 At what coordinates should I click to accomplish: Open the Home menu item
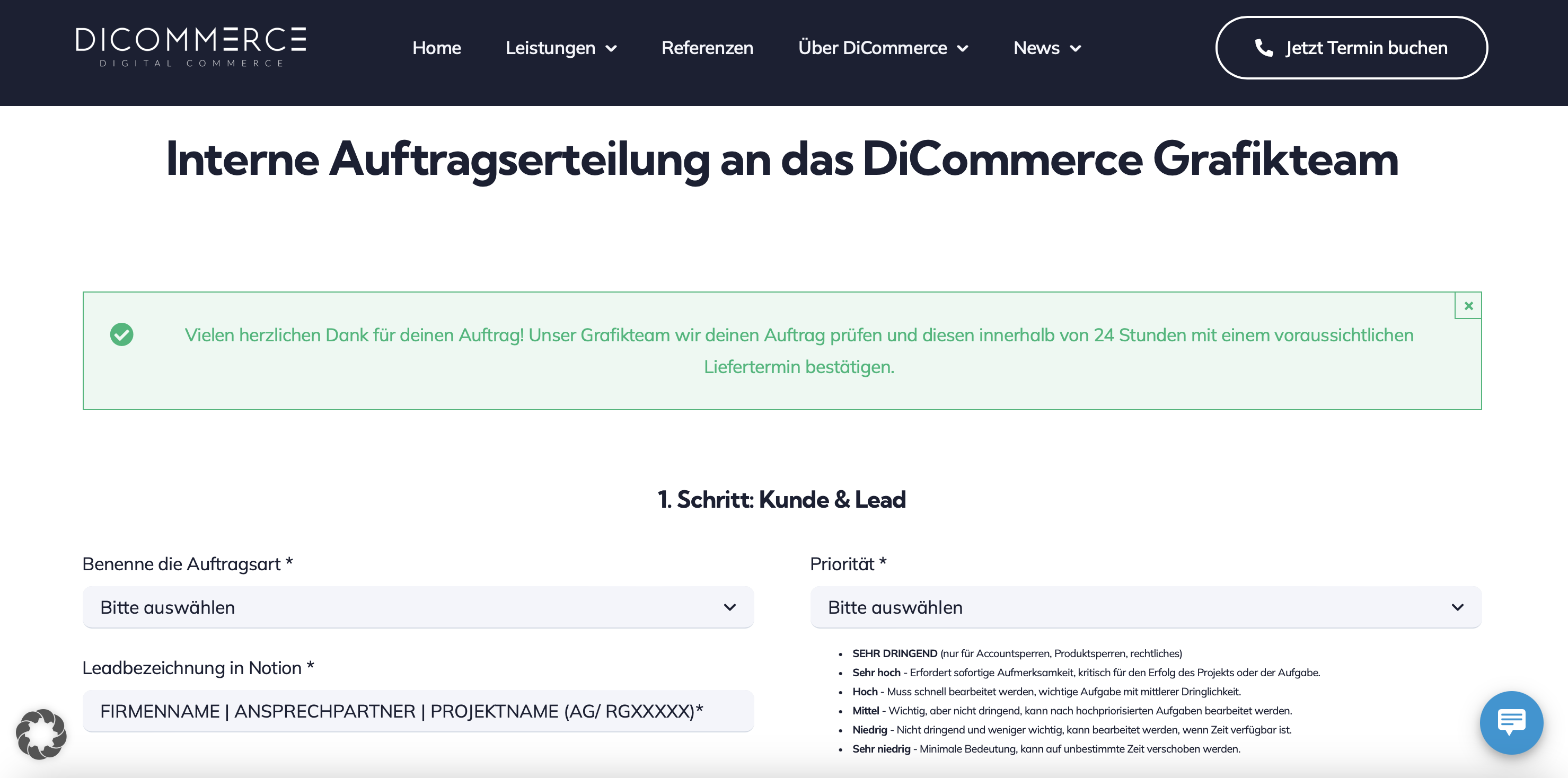coord(436,48)
